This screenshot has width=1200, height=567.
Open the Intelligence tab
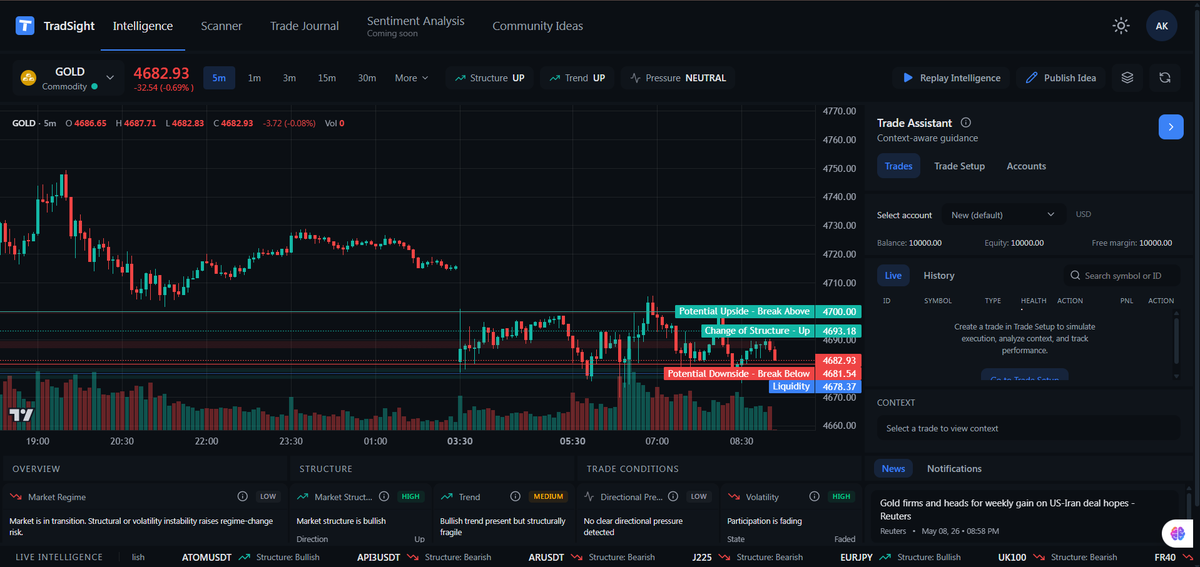[143, 26]
